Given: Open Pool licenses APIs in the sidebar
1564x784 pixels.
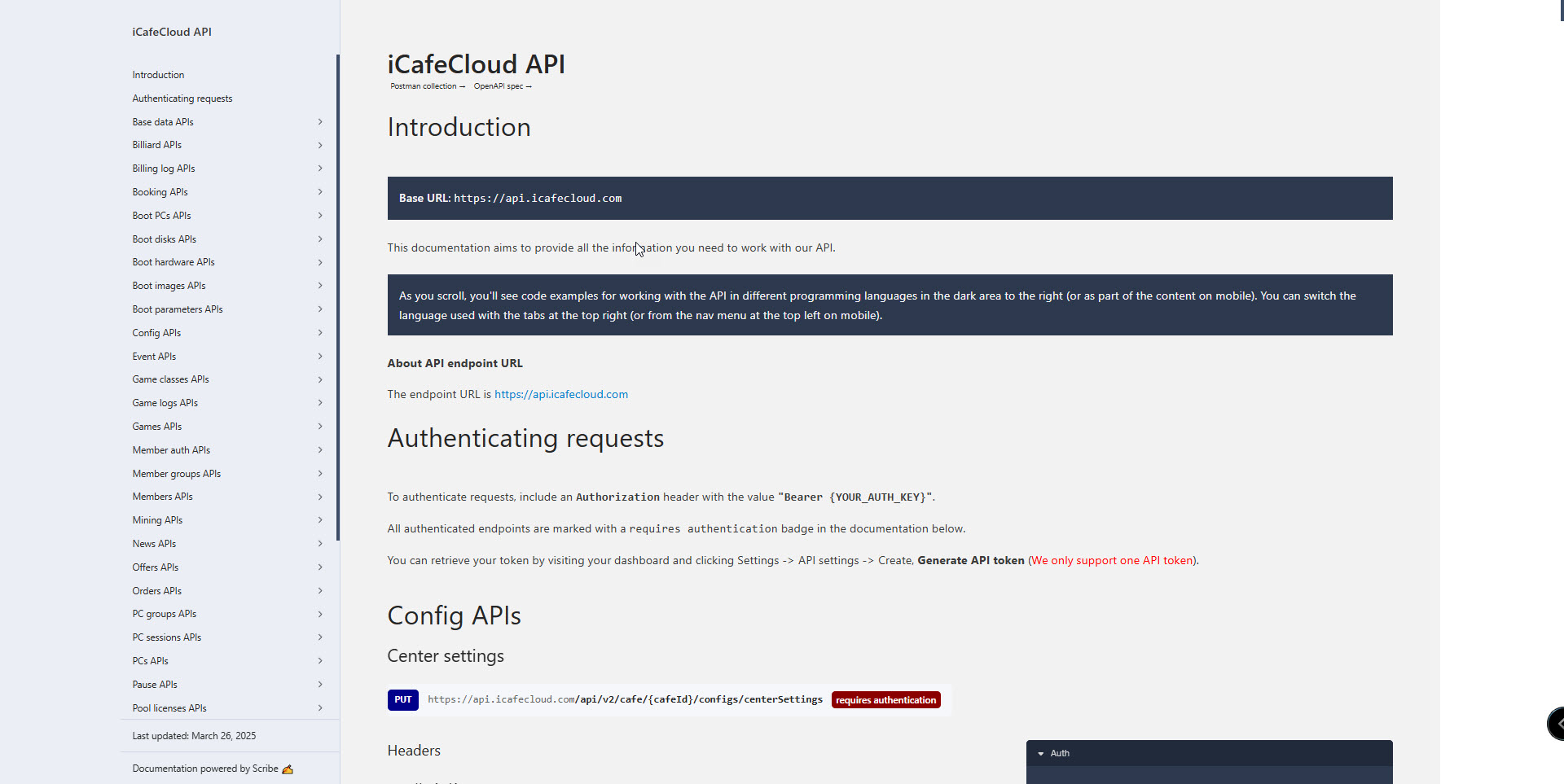Looking at the screenshot, I should click(x=169, y=708).
